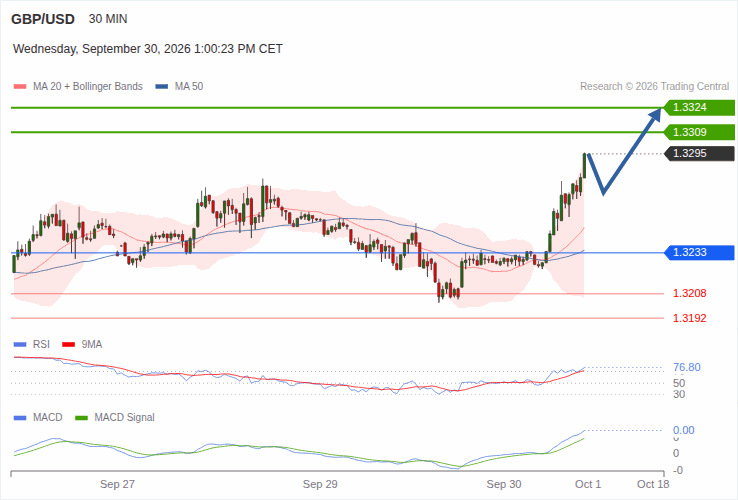Image resolution: width=738 pixels, height=500 pixels.
Task: Select the 1.3233 pivot price tag
Action: pos(699,252)
